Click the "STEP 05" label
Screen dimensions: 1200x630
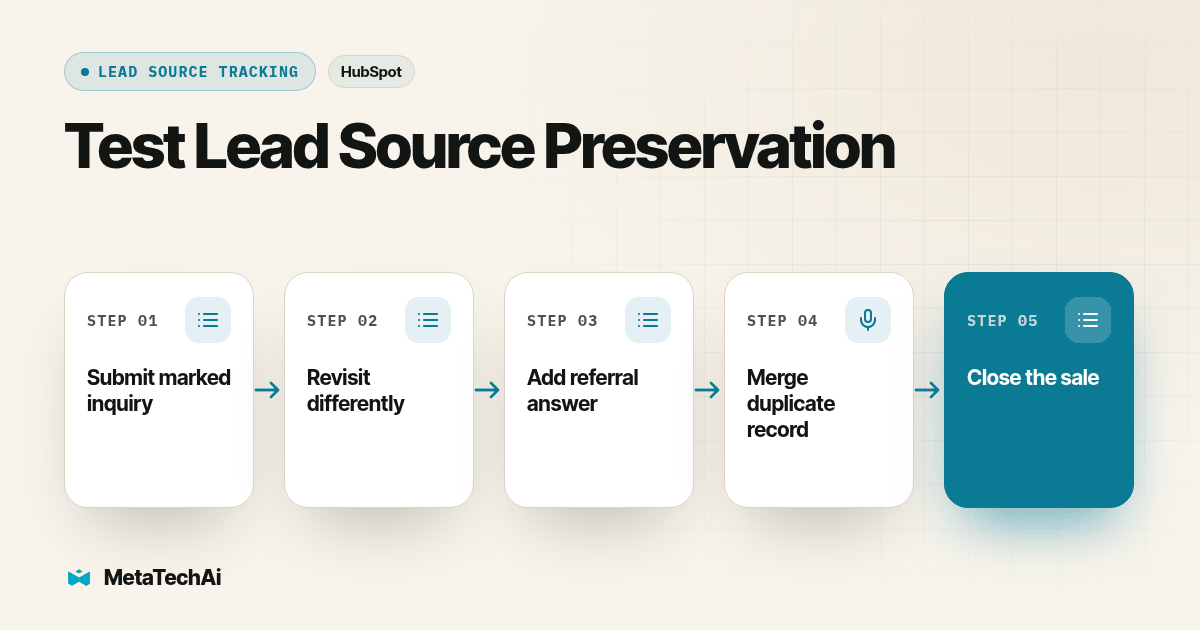pos(1003,321)
